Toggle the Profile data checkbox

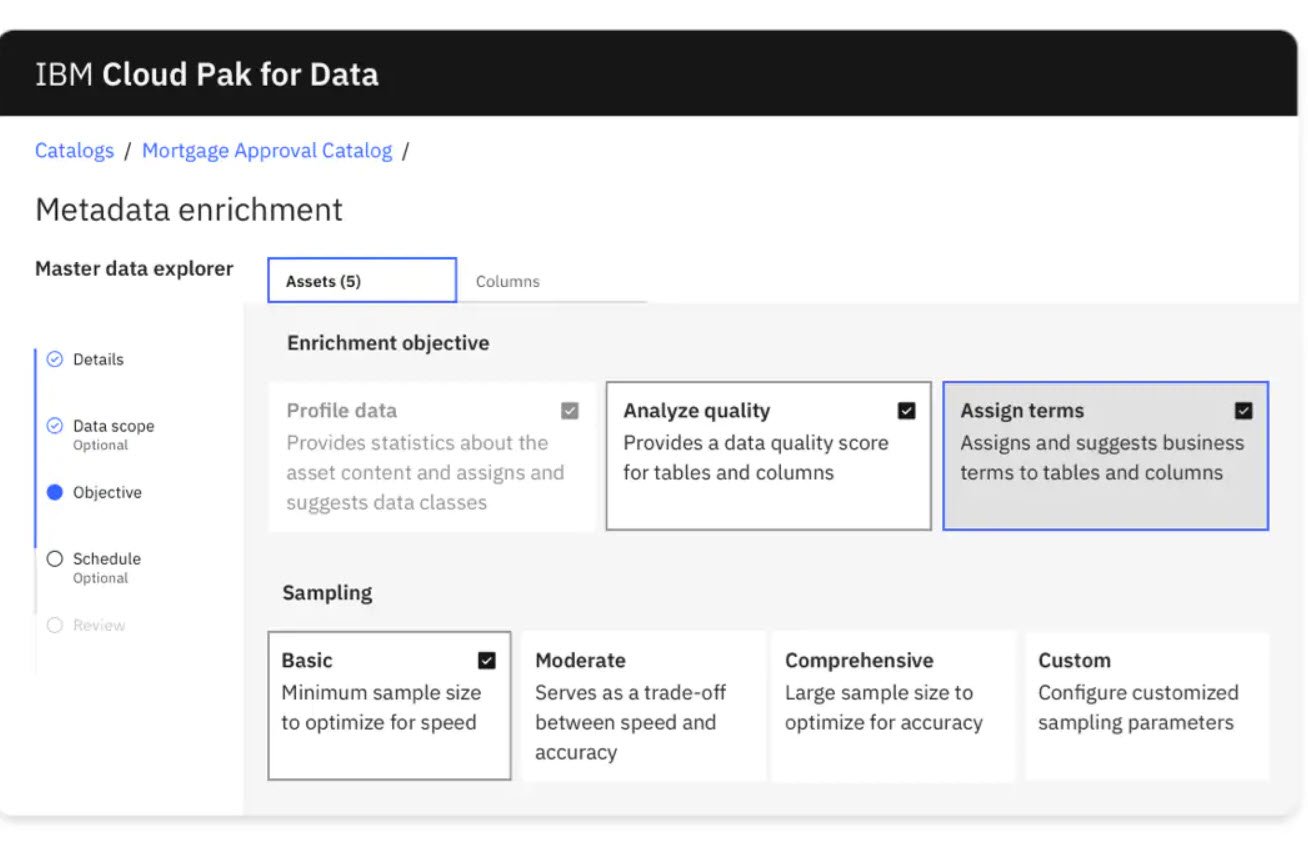point(570,411)
